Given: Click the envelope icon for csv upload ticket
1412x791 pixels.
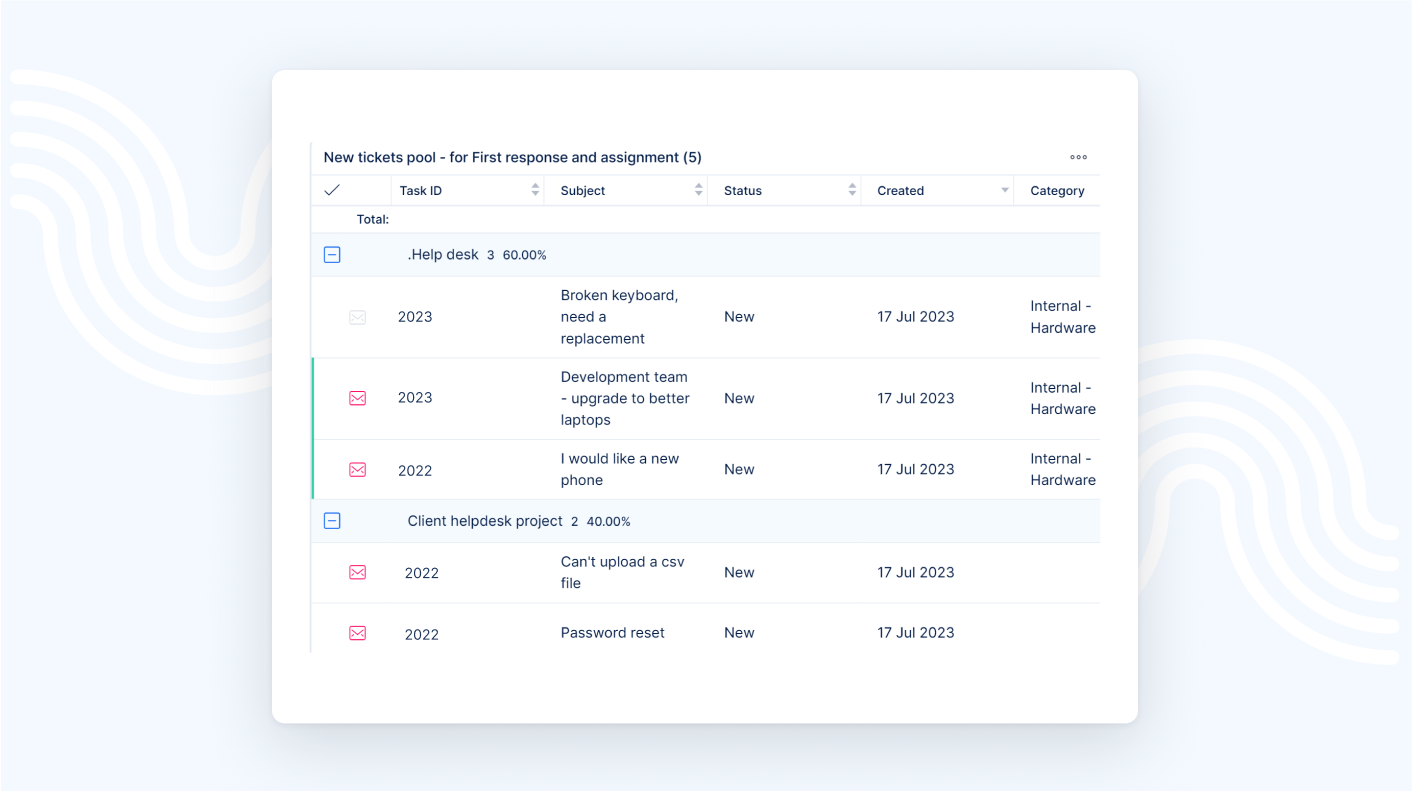Looking at the screenshot, I should (357, 573).
